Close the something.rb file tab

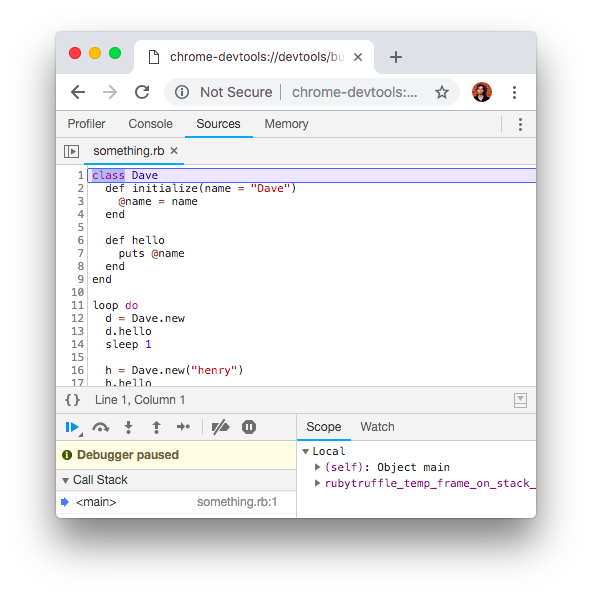coord(174,151)
